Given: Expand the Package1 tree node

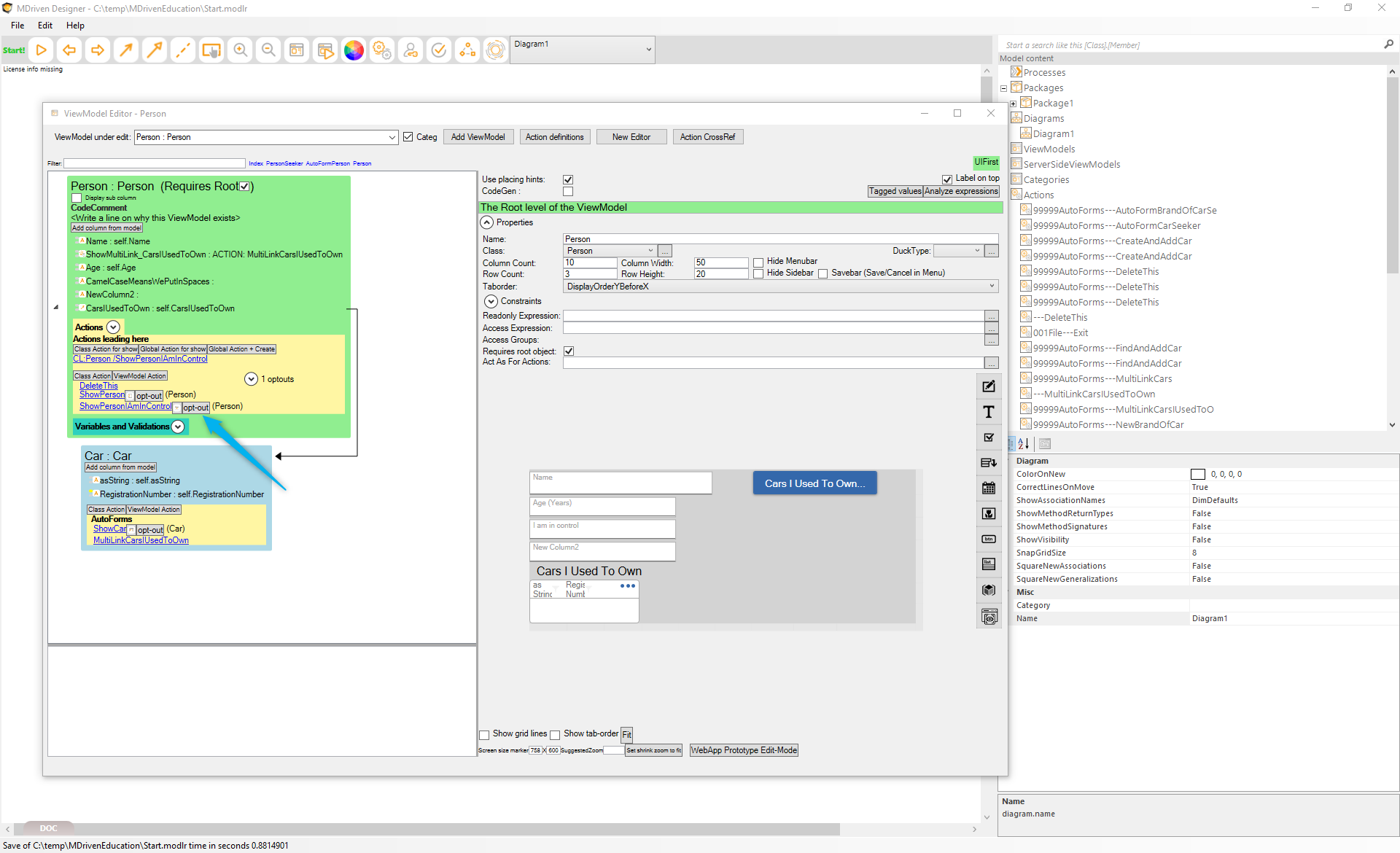Looking at the screenshot, I should (x=1013, y=104).
